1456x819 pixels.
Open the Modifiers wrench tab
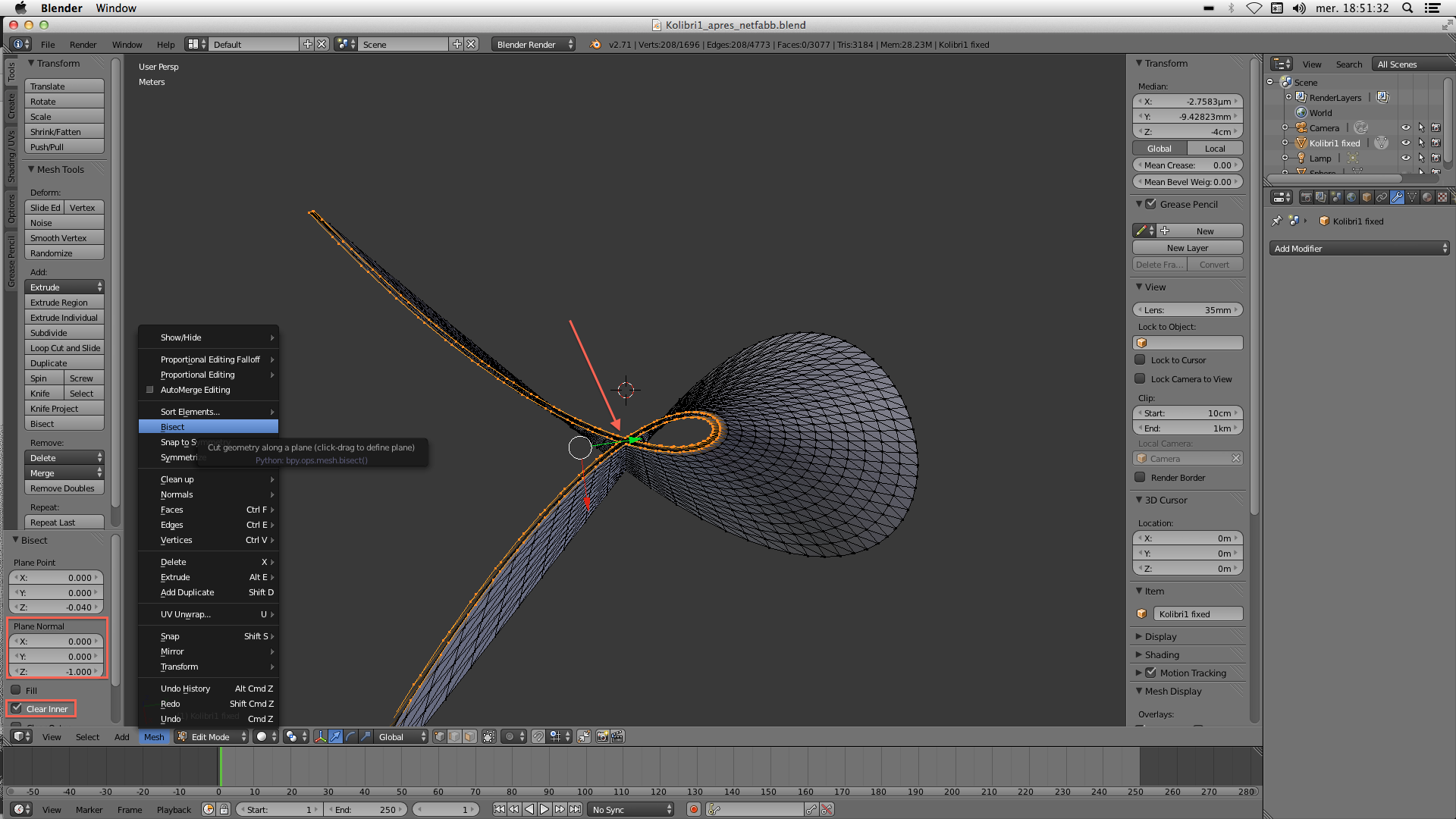pyautogui.click(x=1397, y=197)
